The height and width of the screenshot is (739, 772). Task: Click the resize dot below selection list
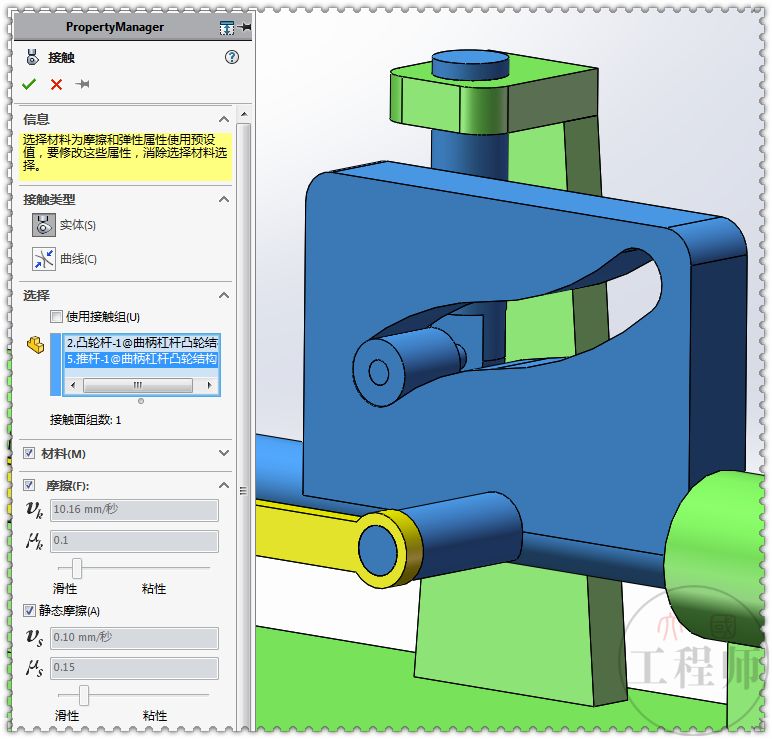click(x=141, y=401)
